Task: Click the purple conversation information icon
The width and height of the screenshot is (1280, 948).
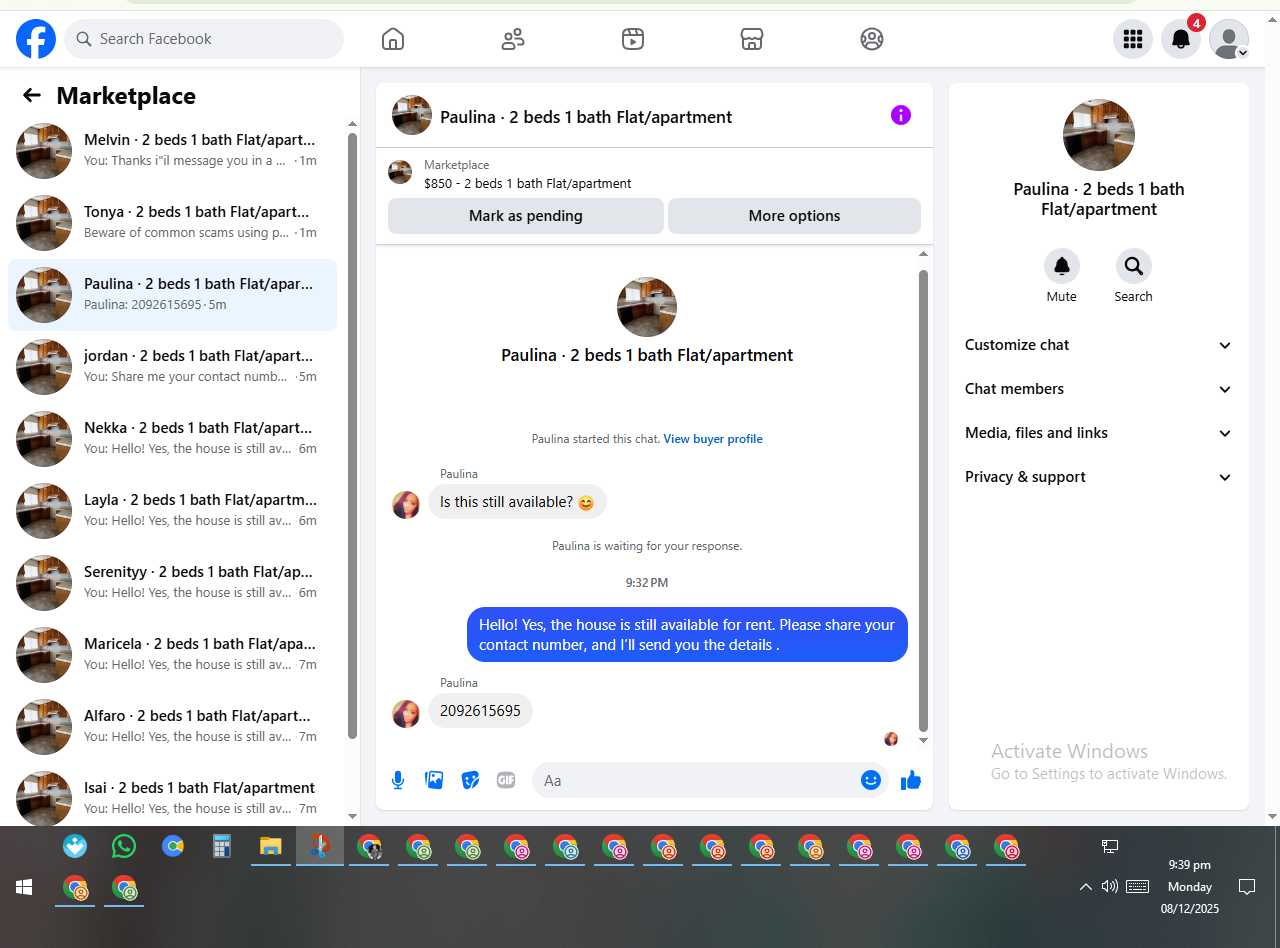Action: (x=901, y=115)
